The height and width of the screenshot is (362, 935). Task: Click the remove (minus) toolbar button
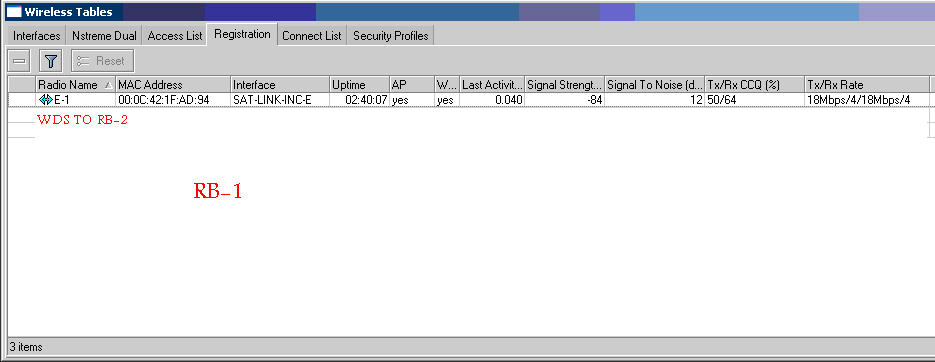20,61
